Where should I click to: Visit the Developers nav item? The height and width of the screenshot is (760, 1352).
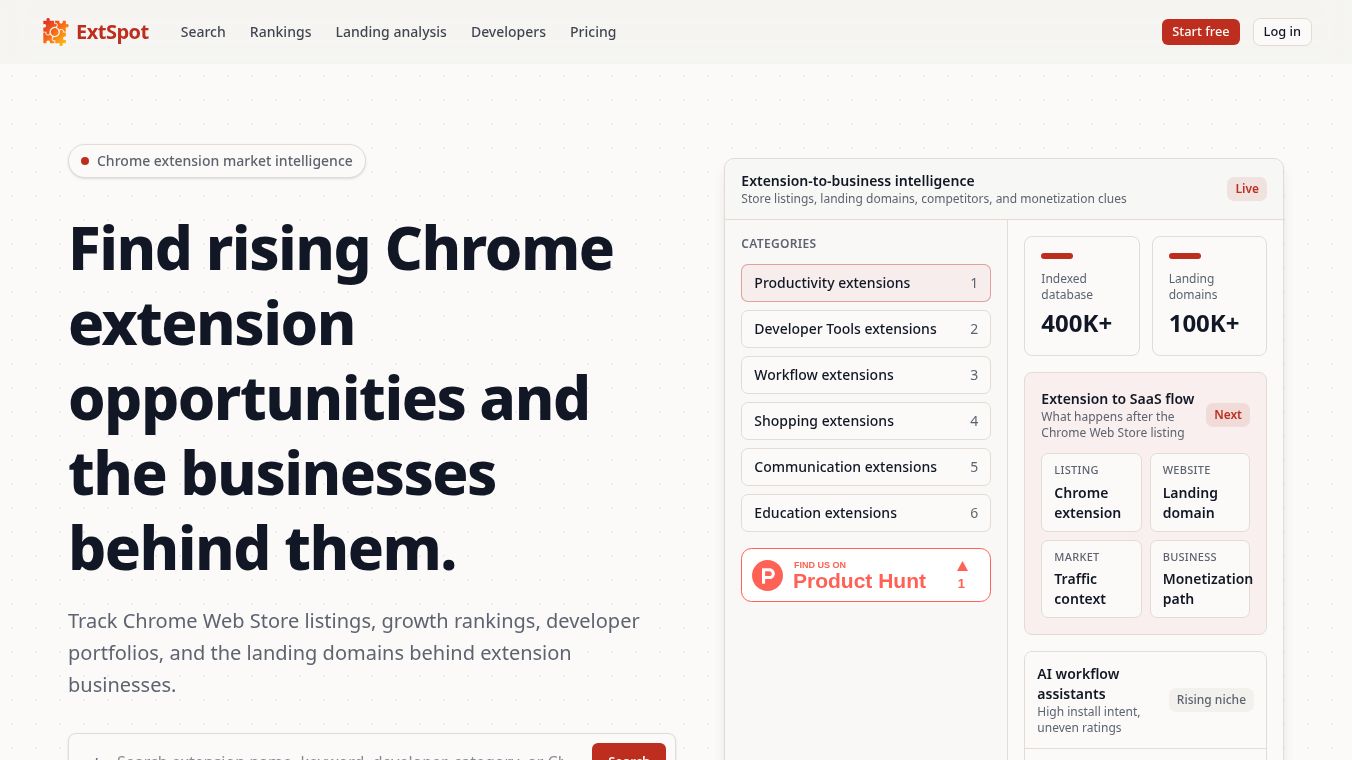click(508, 32)
